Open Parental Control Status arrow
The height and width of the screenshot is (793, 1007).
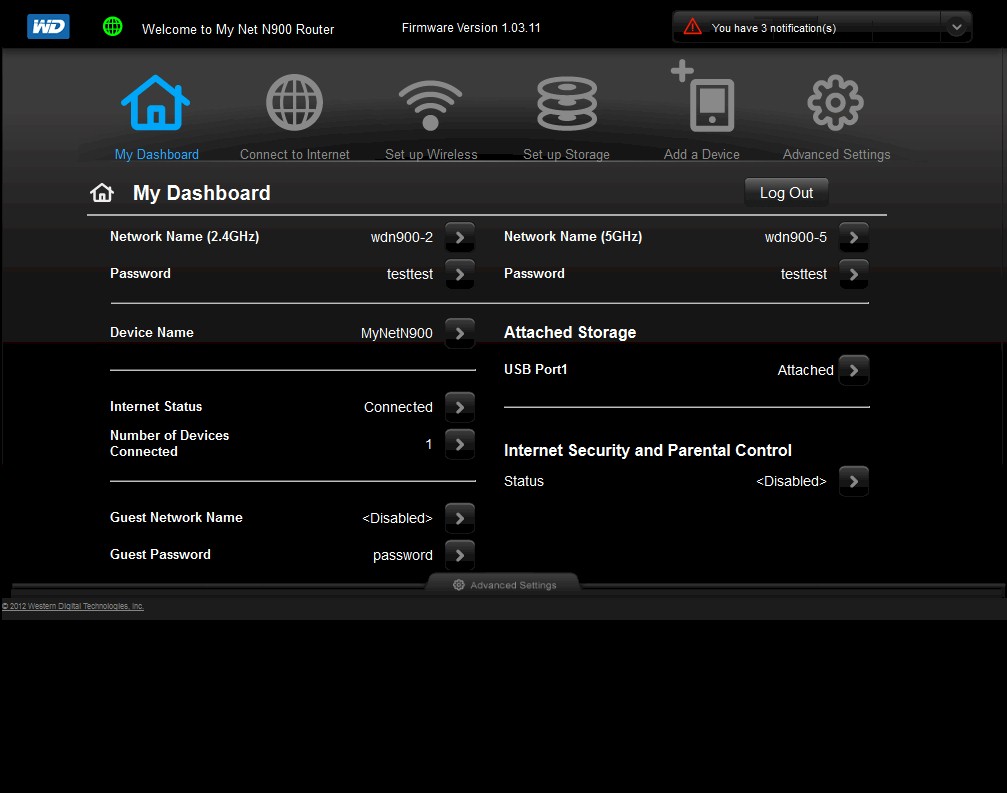854,482
